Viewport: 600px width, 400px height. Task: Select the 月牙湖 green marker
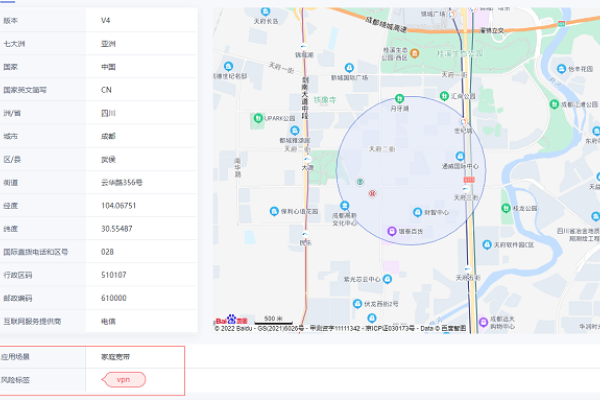pos(399,99)
